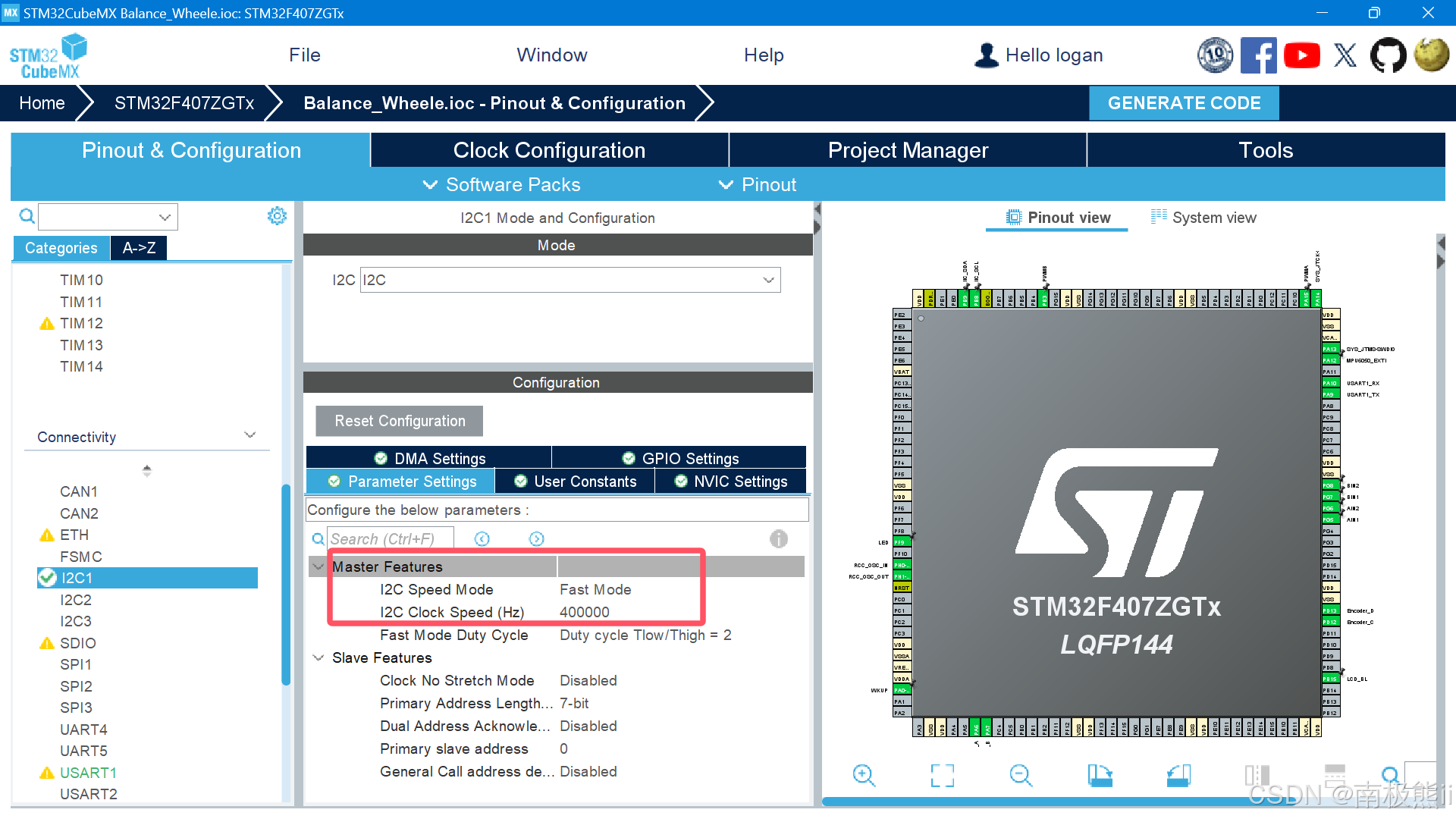Viewport: 1456px width, 819px height.
Task: Expand the Pinout dropdown menu
Action: pyautogui.click(x=758, y=184)
